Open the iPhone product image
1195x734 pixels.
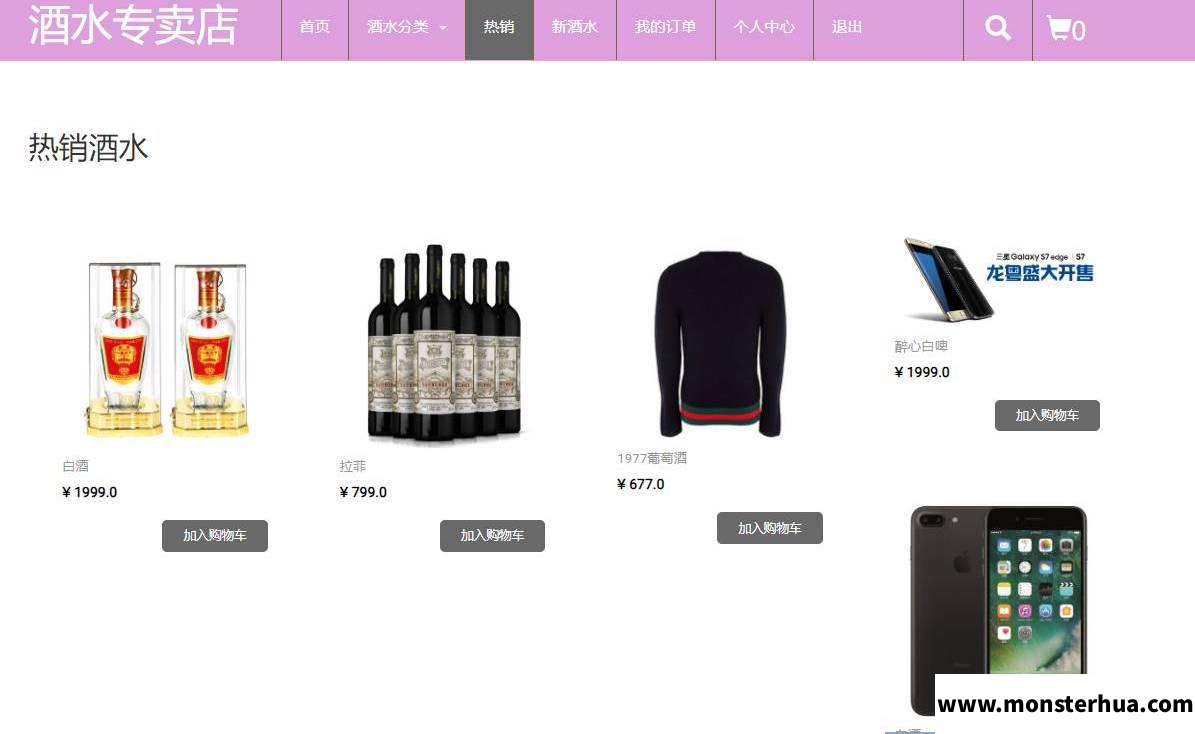point(998,610)
